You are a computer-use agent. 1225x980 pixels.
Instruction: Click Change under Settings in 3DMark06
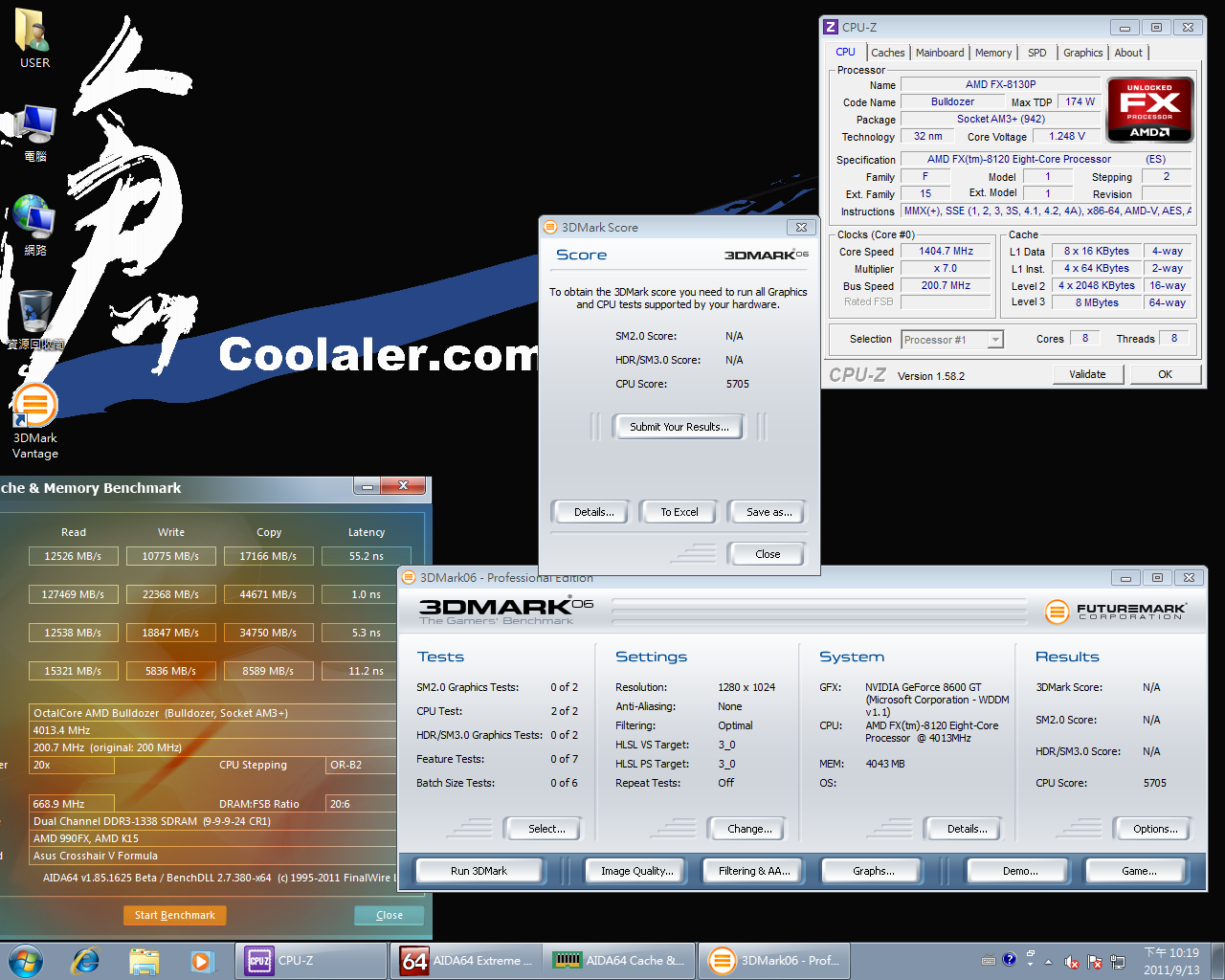[749, 829]
